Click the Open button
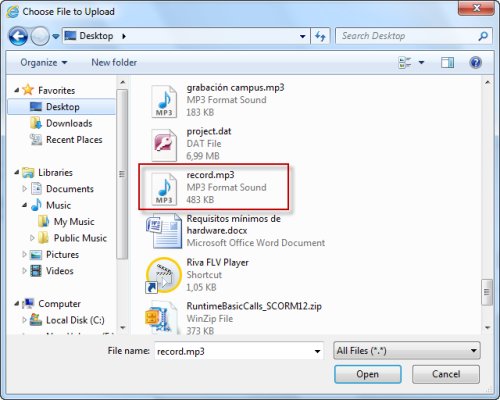Screen dimensions: 500x400 (368, 374)
